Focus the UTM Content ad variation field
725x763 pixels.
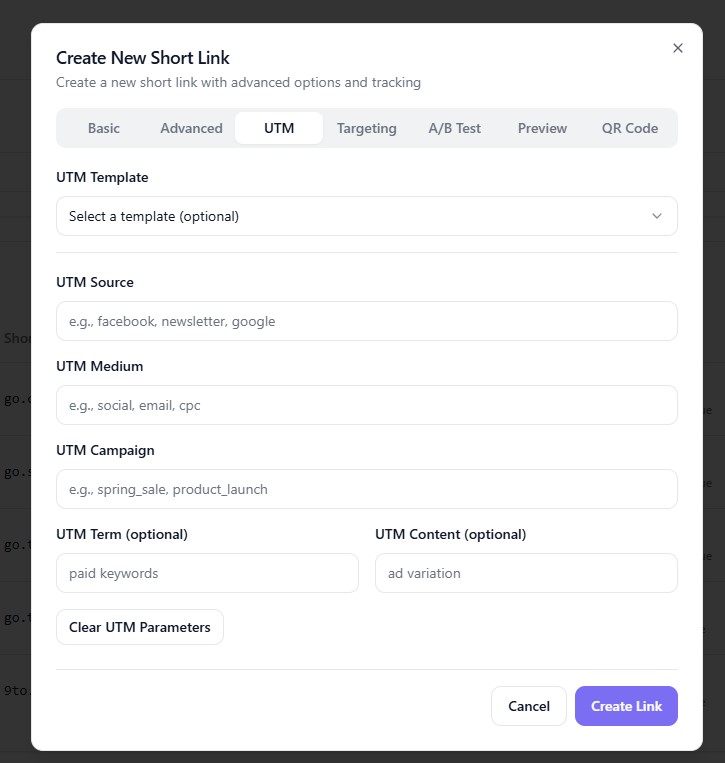pyautogui.click(x=526, y=573)
